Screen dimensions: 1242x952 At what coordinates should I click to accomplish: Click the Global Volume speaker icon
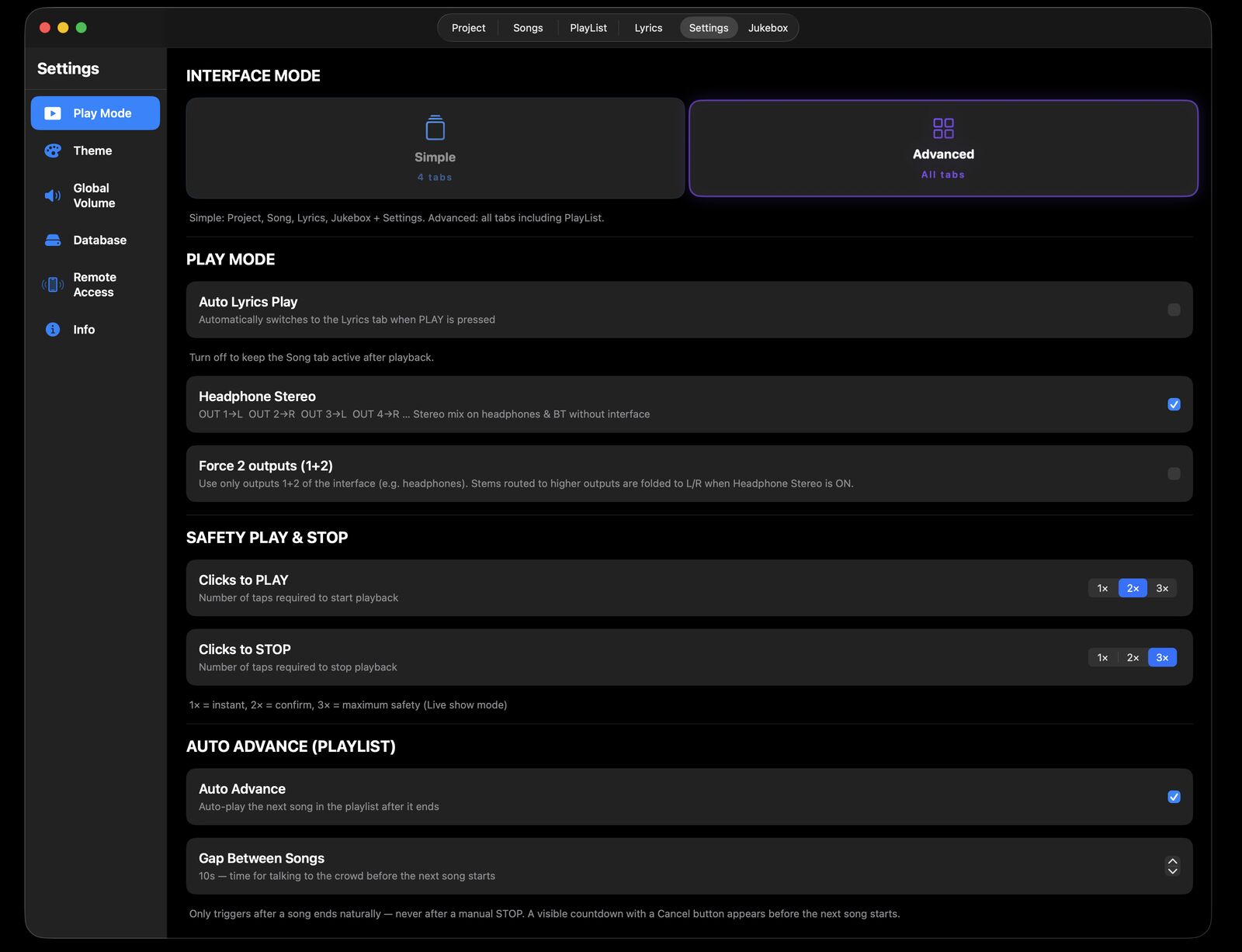[x=53, y=196]
